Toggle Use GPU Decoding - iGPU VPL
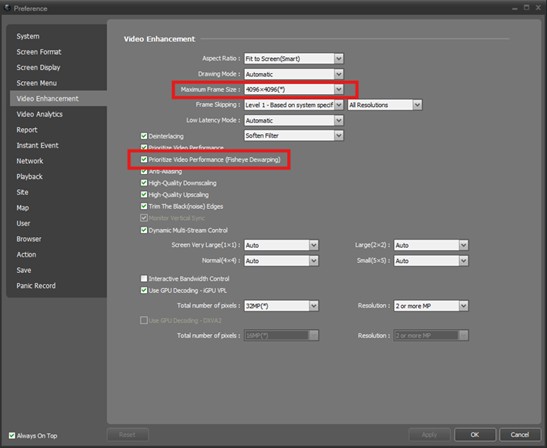The image size is (547, 448). tap(144, 290)
